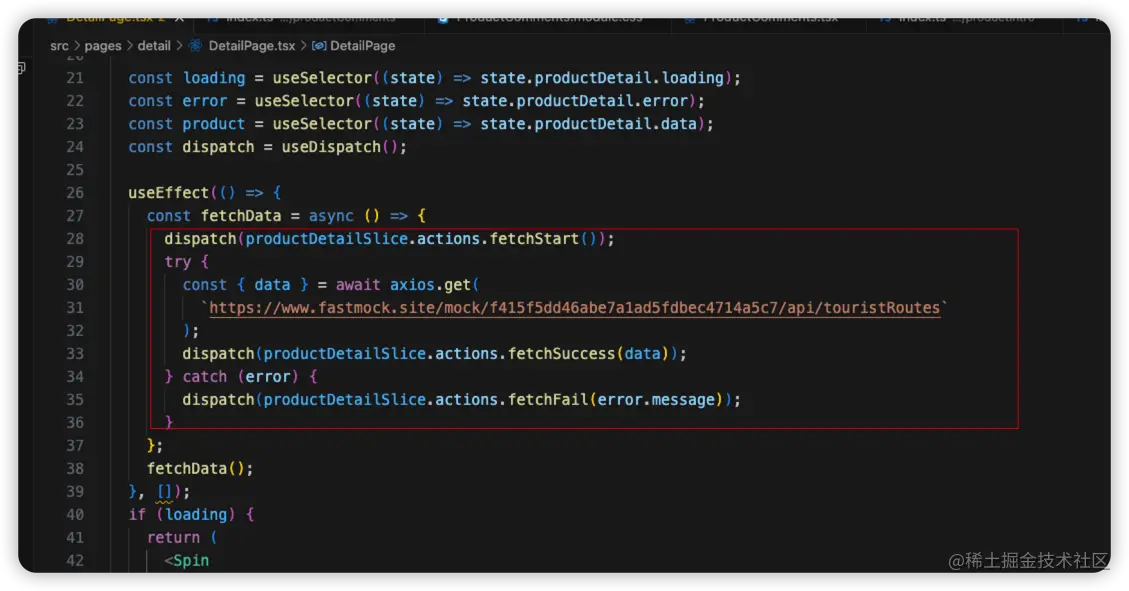The image size is (1129, 591).
Task: Open the detail breadcrumb segment
Action: (154, 45)
